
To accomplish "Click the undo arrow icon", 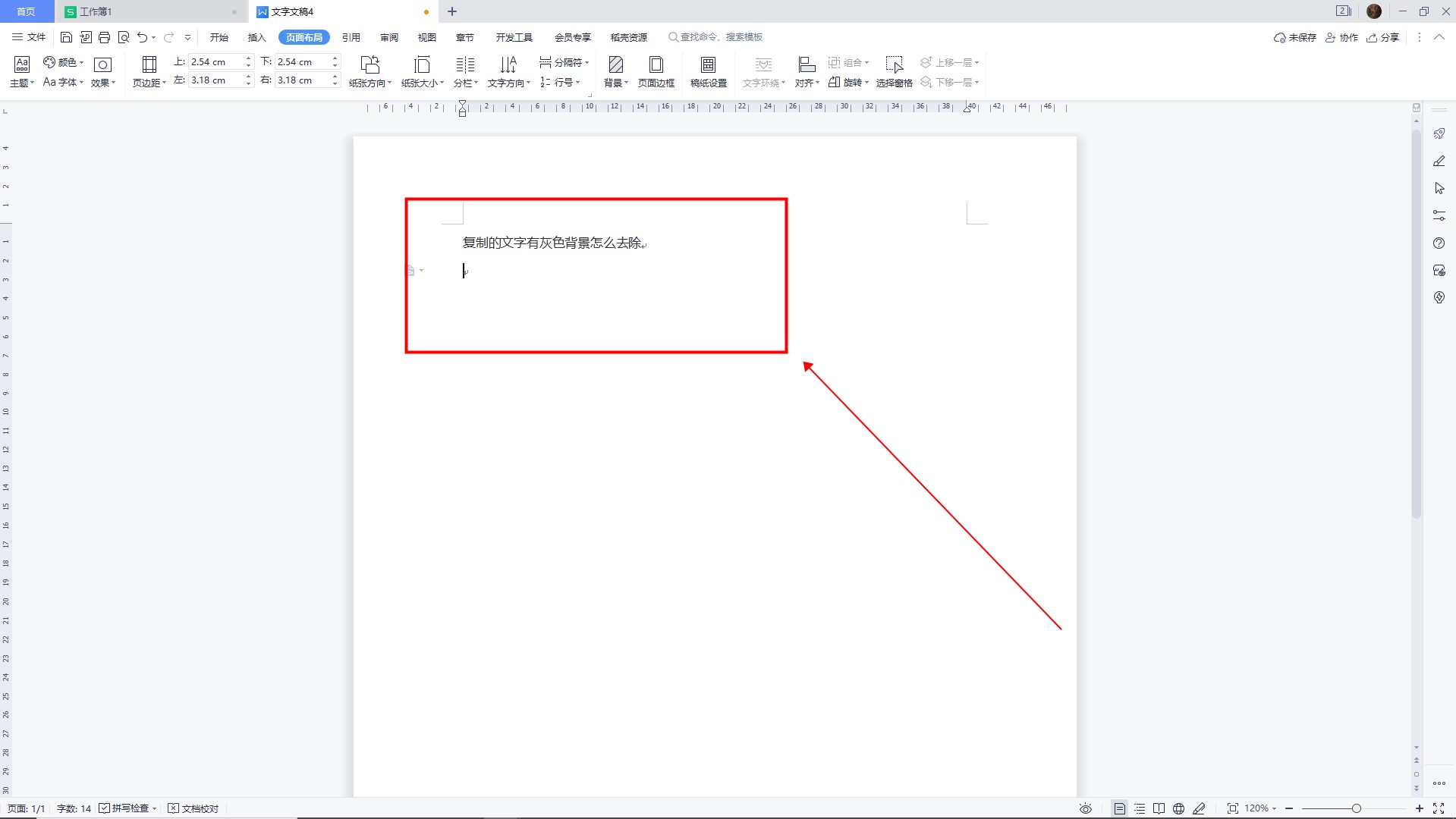I will tap(142, 37).
